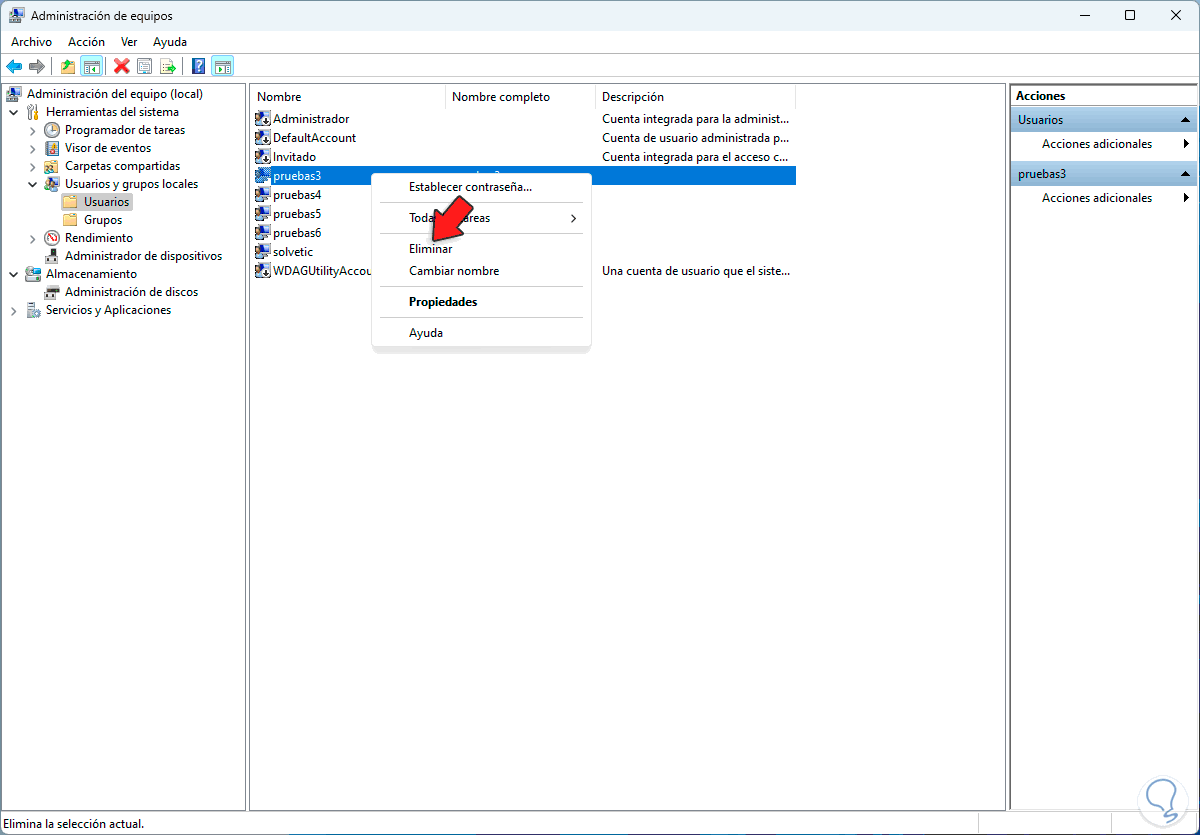
Task: Expand the Servicios y Aplicaciones node
Action: 14,309
